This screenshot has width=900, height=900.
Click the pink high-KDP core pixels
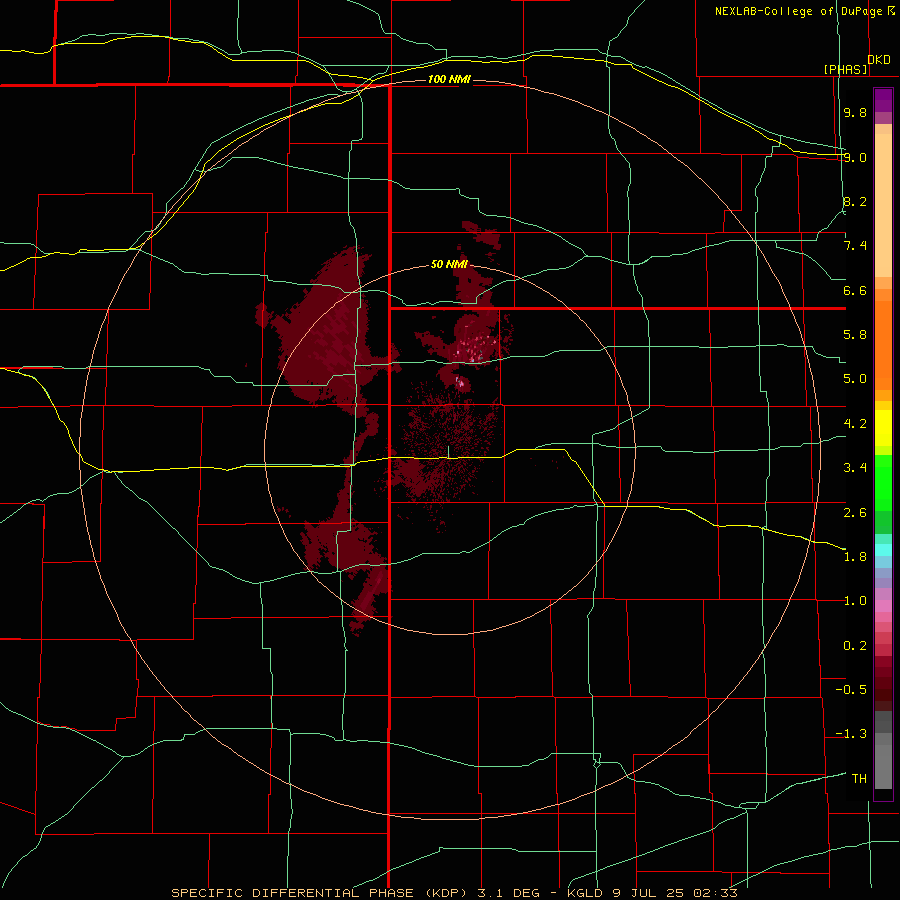[x=476, y=348]
